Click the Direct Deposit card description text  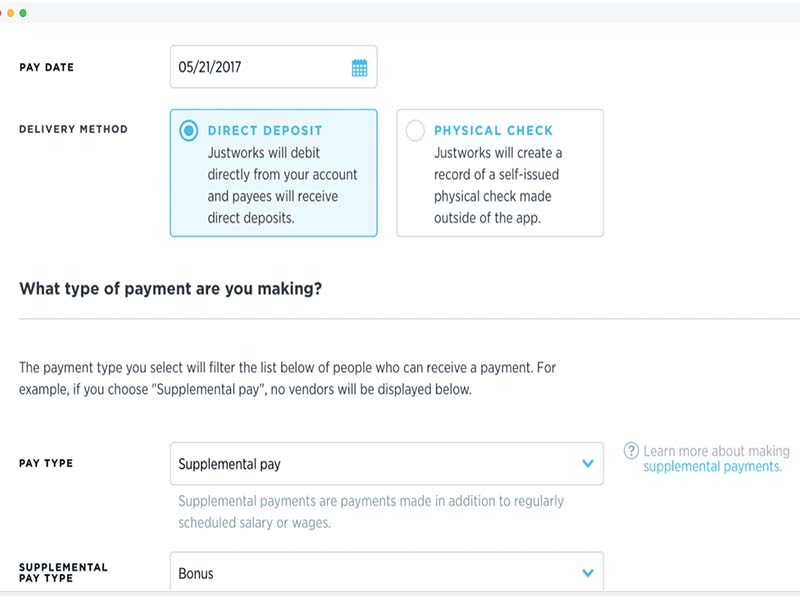click(281, 186)
